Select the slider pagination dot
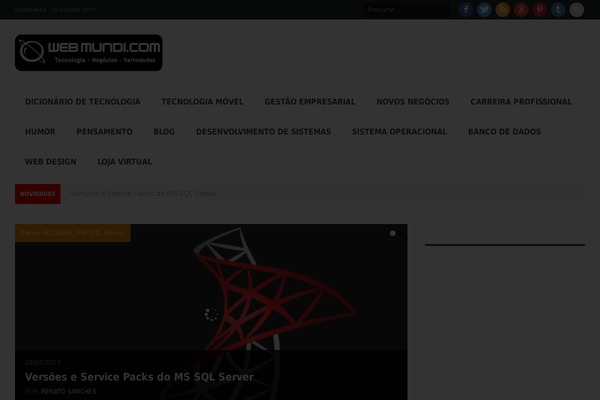The height and width of the screenshot is (400, 600). point(393,233)
